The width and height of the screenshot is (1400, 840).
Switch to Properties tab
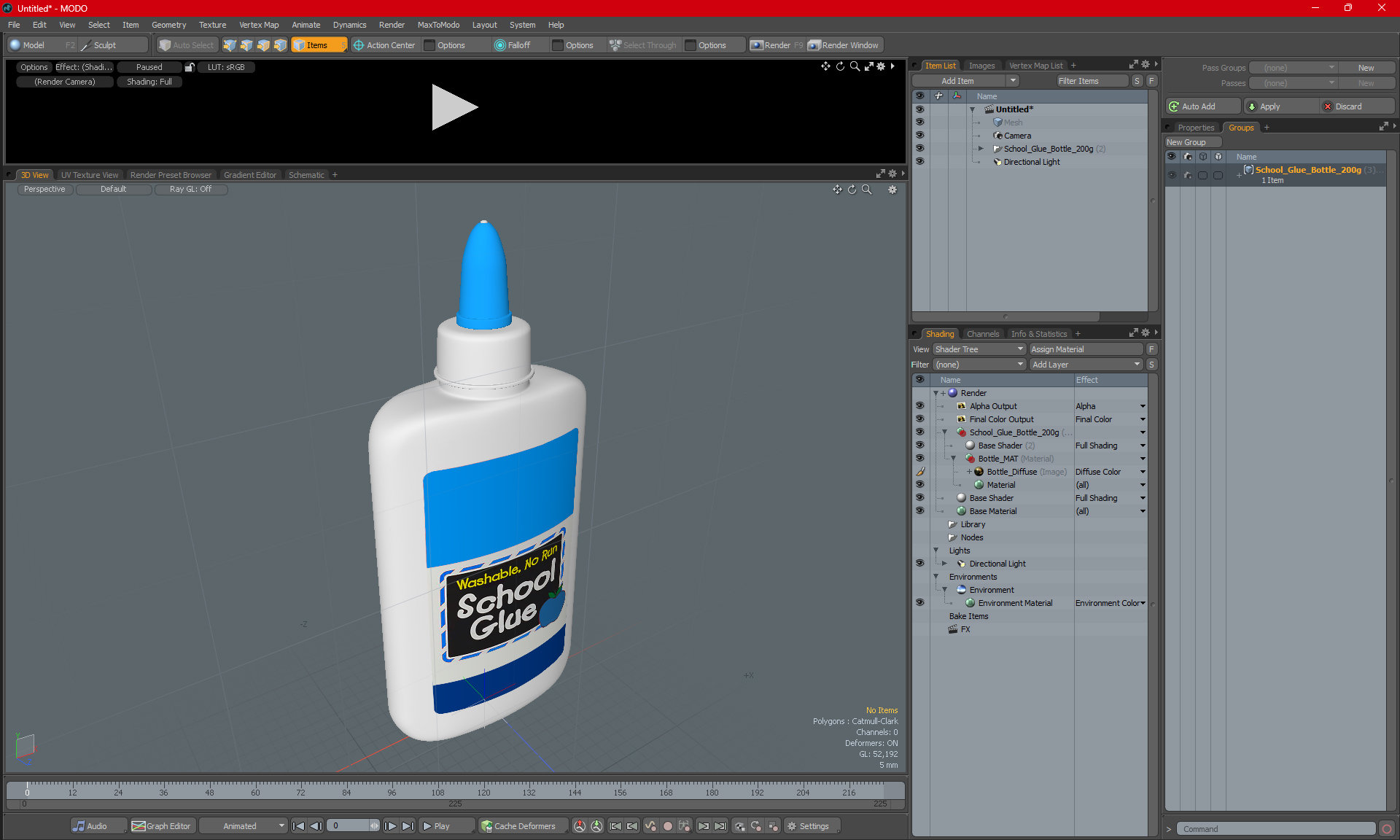(x=1196, y=128)
